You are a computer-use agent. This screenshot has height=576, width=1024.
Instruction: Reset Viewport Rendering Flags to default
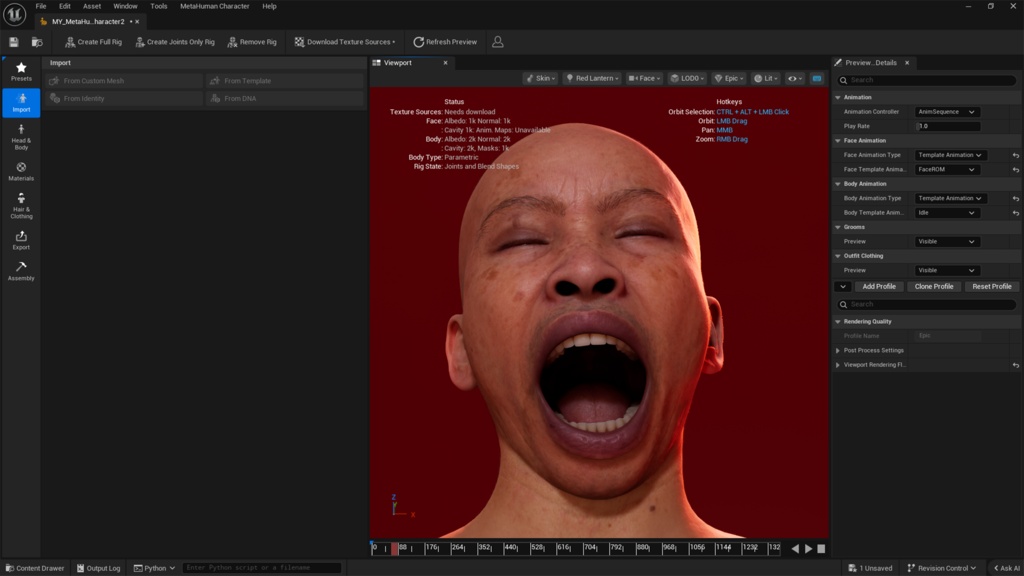[1016, 365]
